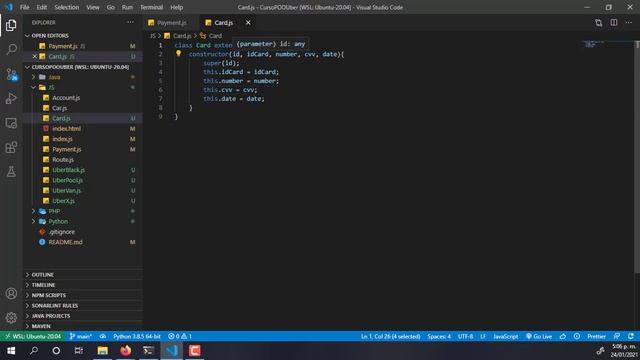The height and width of the screenshot is (360, 640).
Task: Open the Explorer view in activity bar
Action: [11, 25]
